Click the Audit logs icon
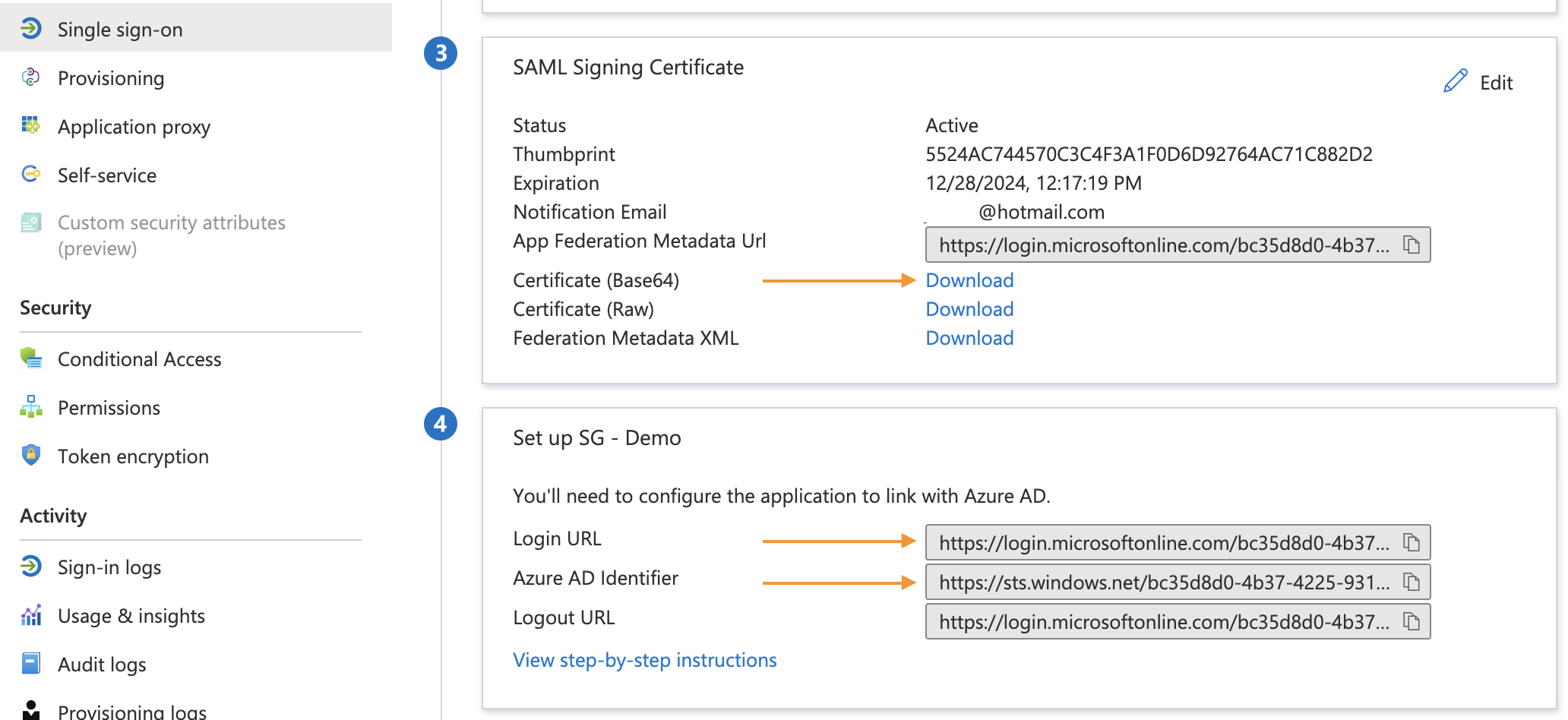The image size is (1568, 720). click(x=31, y=663)
